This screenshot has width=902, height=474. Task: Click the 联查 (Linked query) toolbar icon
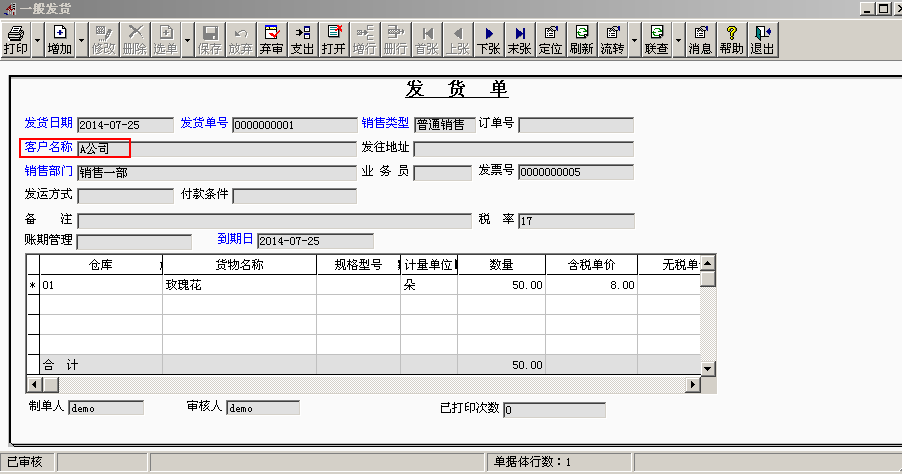tap(656, 40)
